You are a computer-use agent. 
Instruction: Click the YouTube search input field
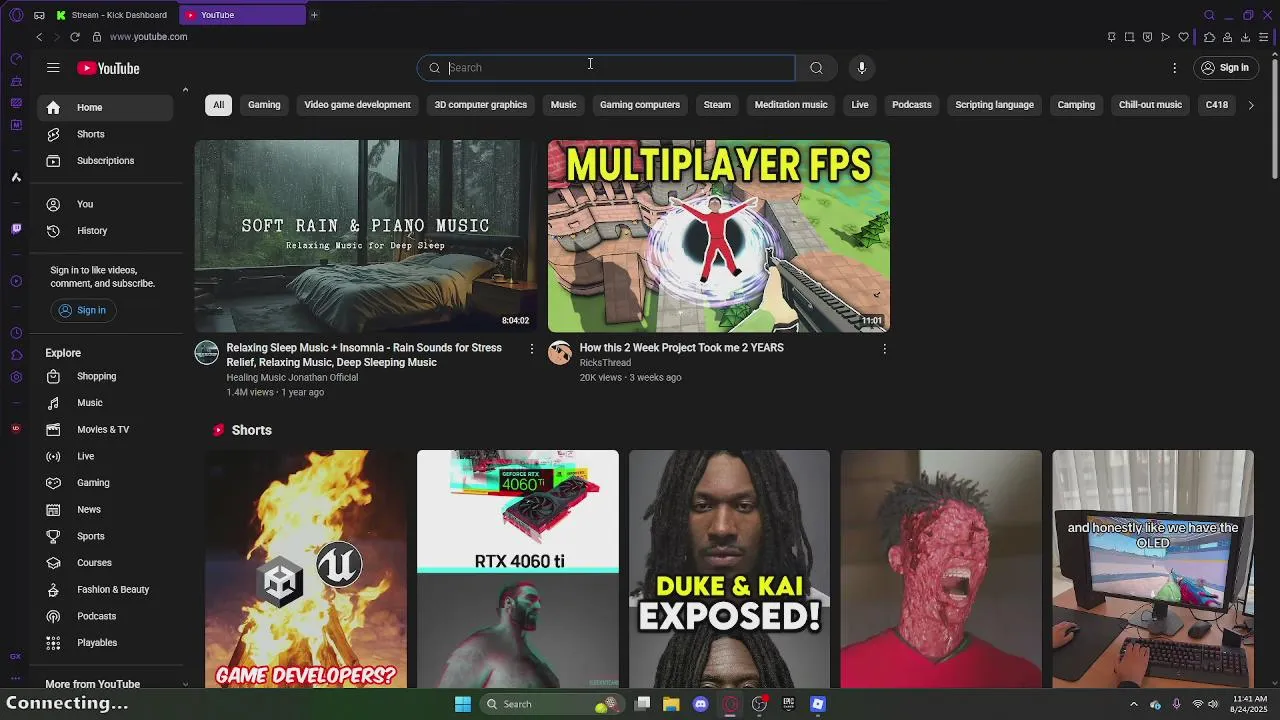(606, 68)
